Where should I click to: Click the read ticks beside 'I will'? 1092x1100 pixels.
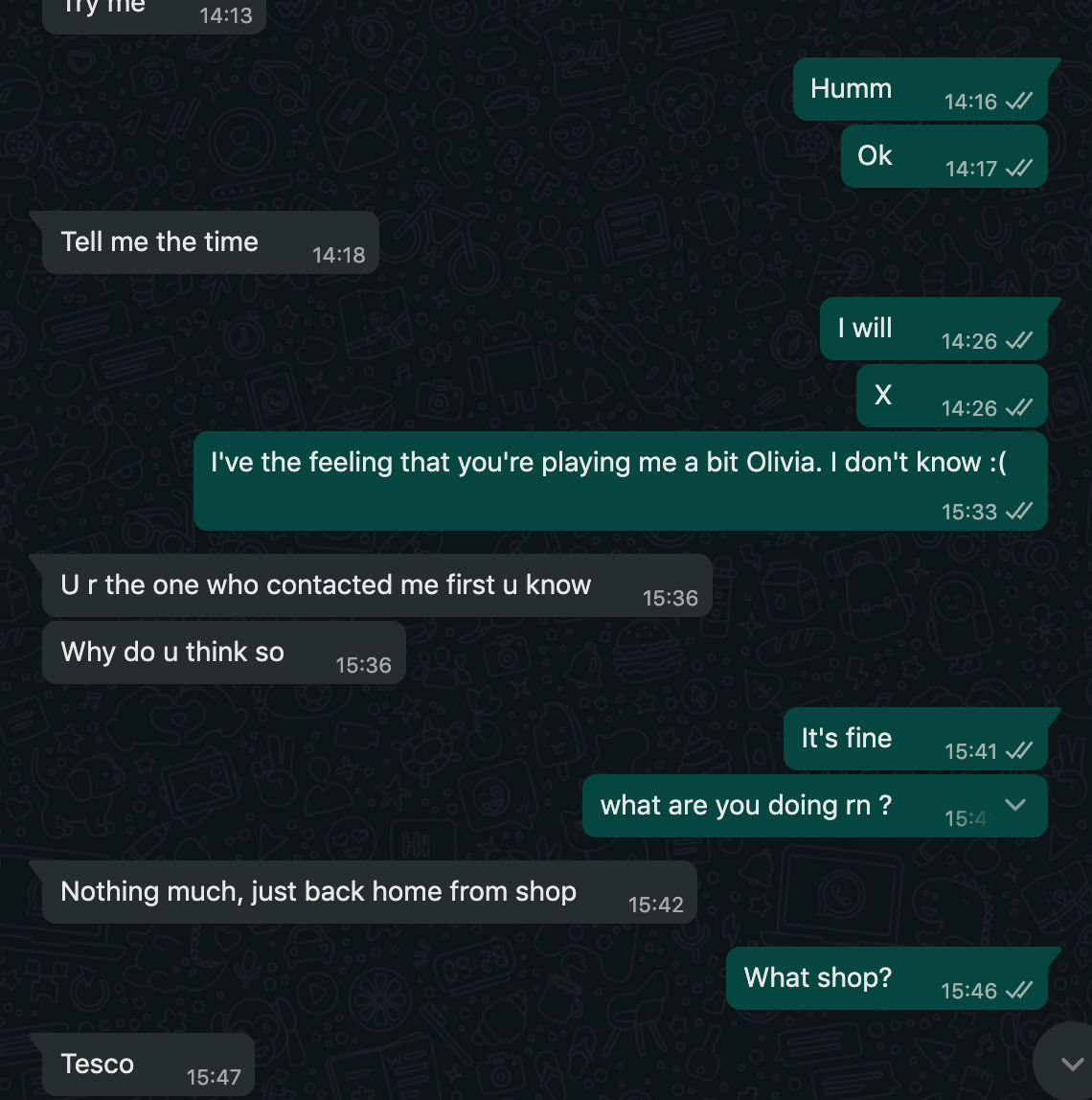coord(1019,341)
